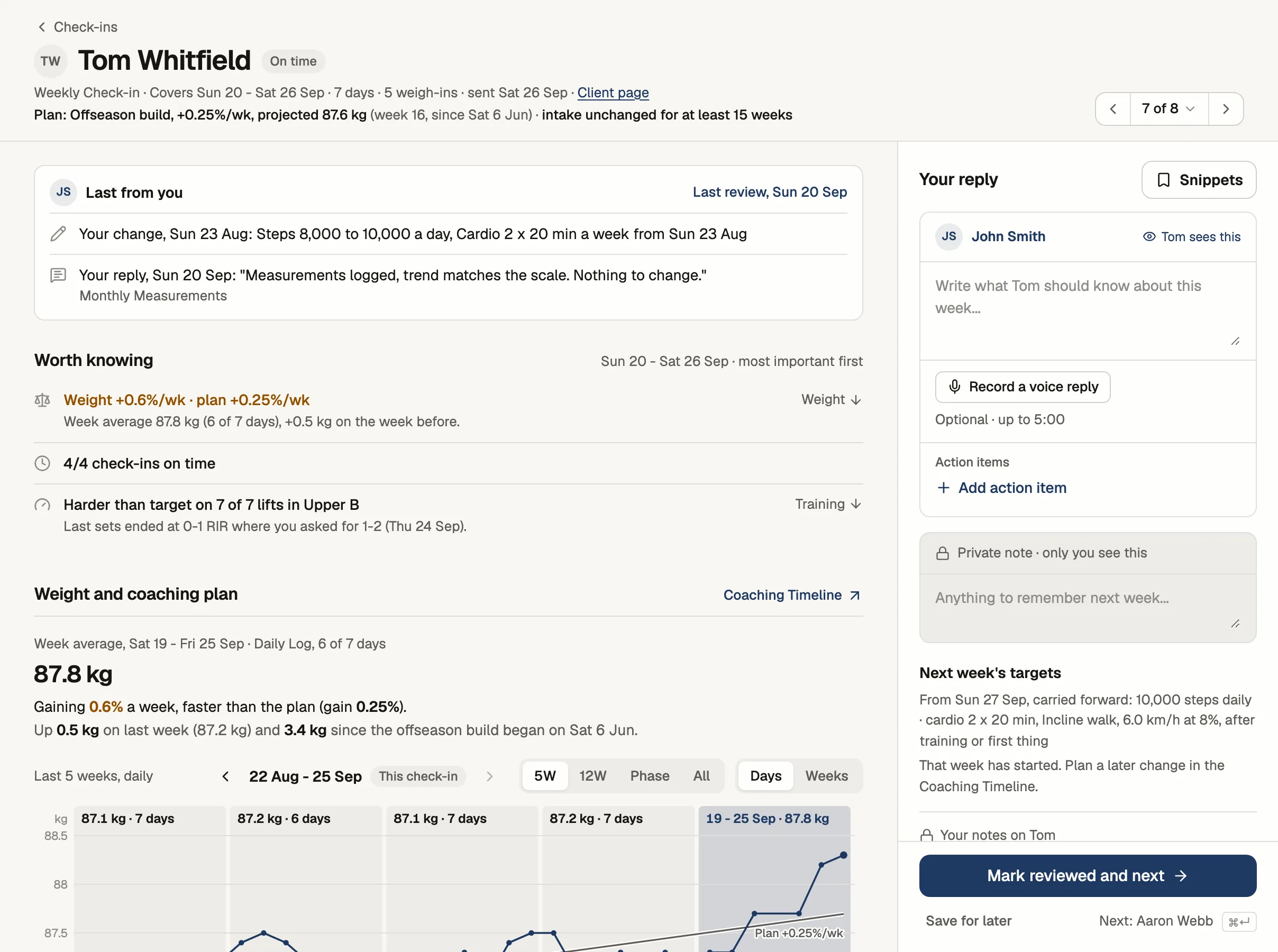Switch chart to Weeks view
This screenshot has height=952, width=1278.
(x=826, y=776)
